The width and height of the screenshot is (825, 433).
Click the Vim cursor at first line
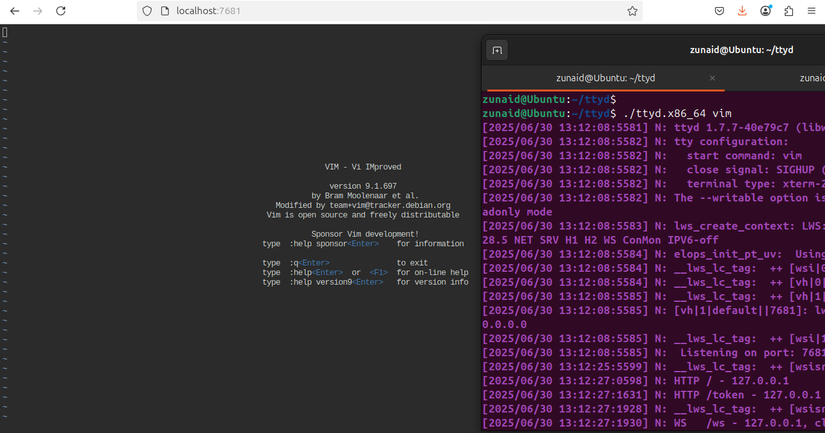tap(5, 33)
